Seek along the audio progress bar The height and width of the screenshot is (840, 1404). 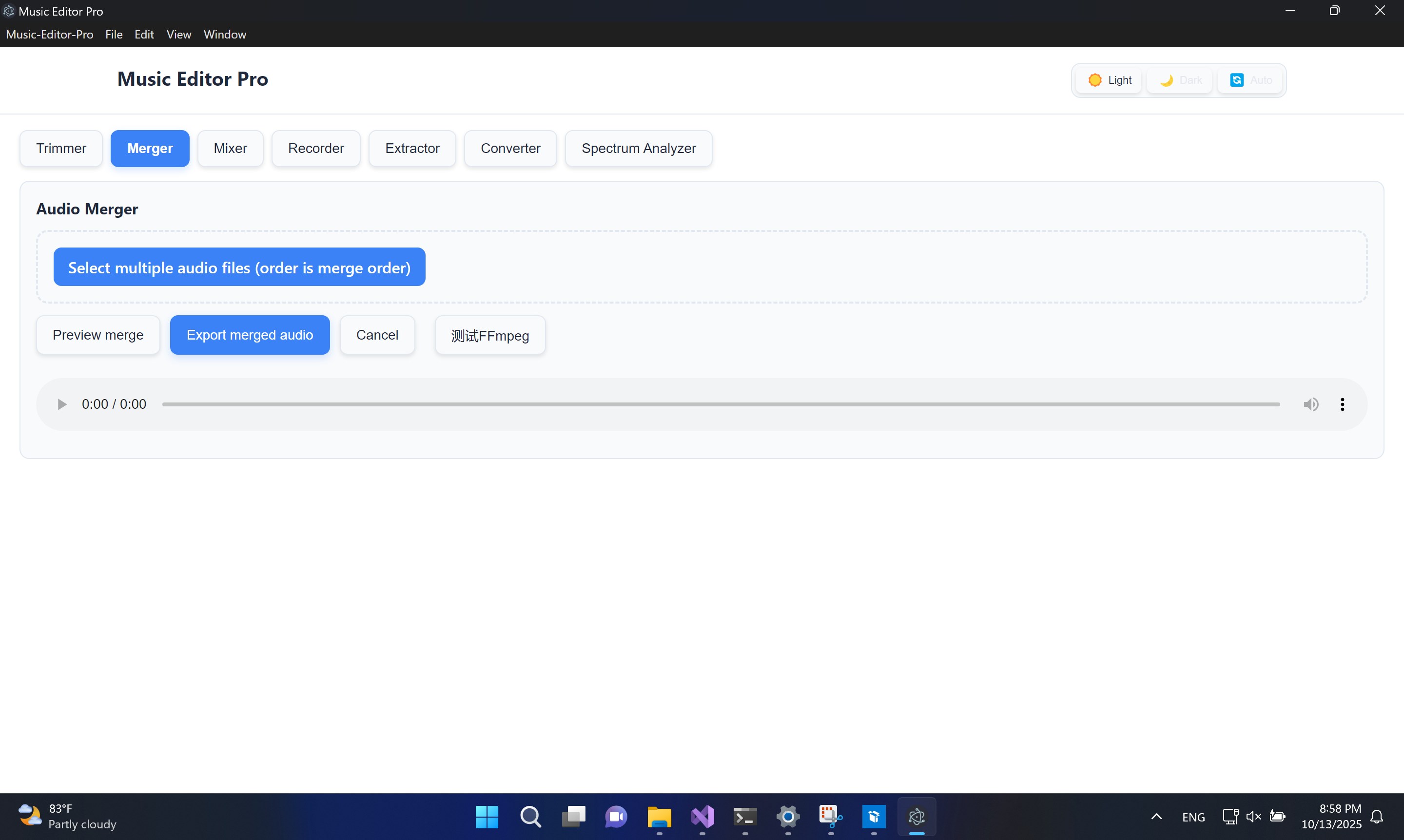point(721,404)
